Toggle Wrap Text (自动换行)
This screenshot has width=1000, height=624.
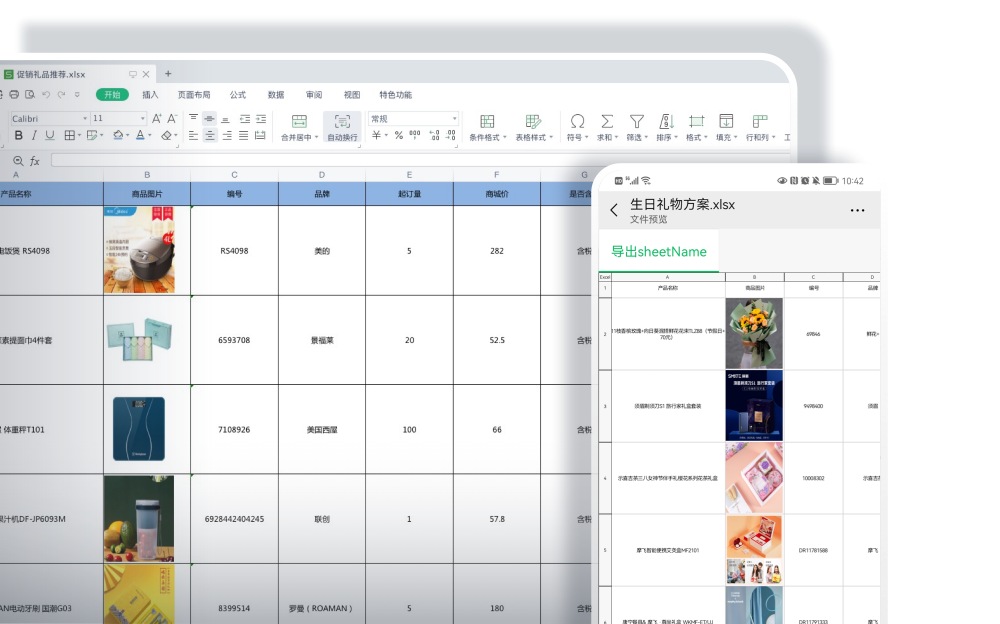342,126
